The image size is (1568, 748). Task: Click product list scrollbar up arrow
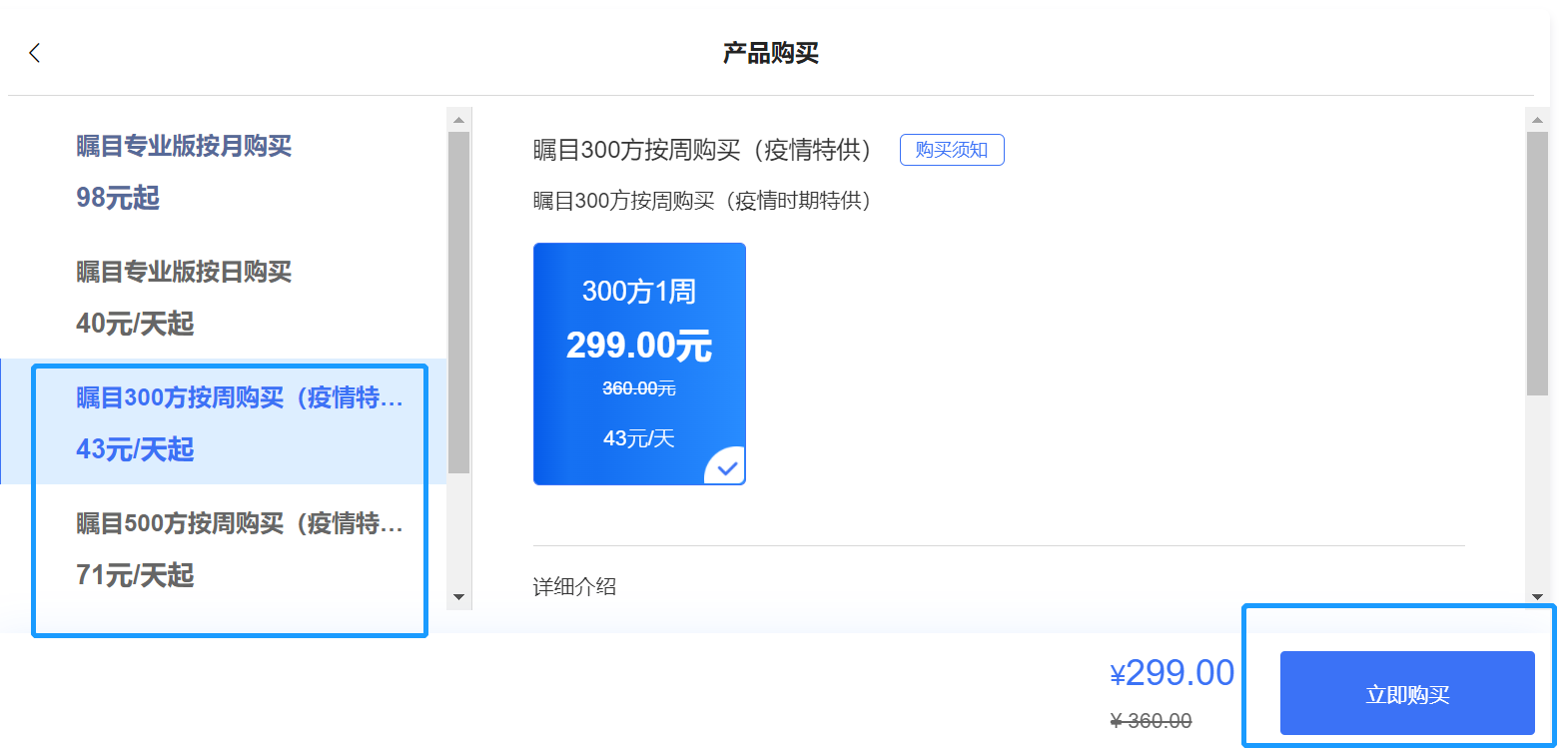[459, 120]
